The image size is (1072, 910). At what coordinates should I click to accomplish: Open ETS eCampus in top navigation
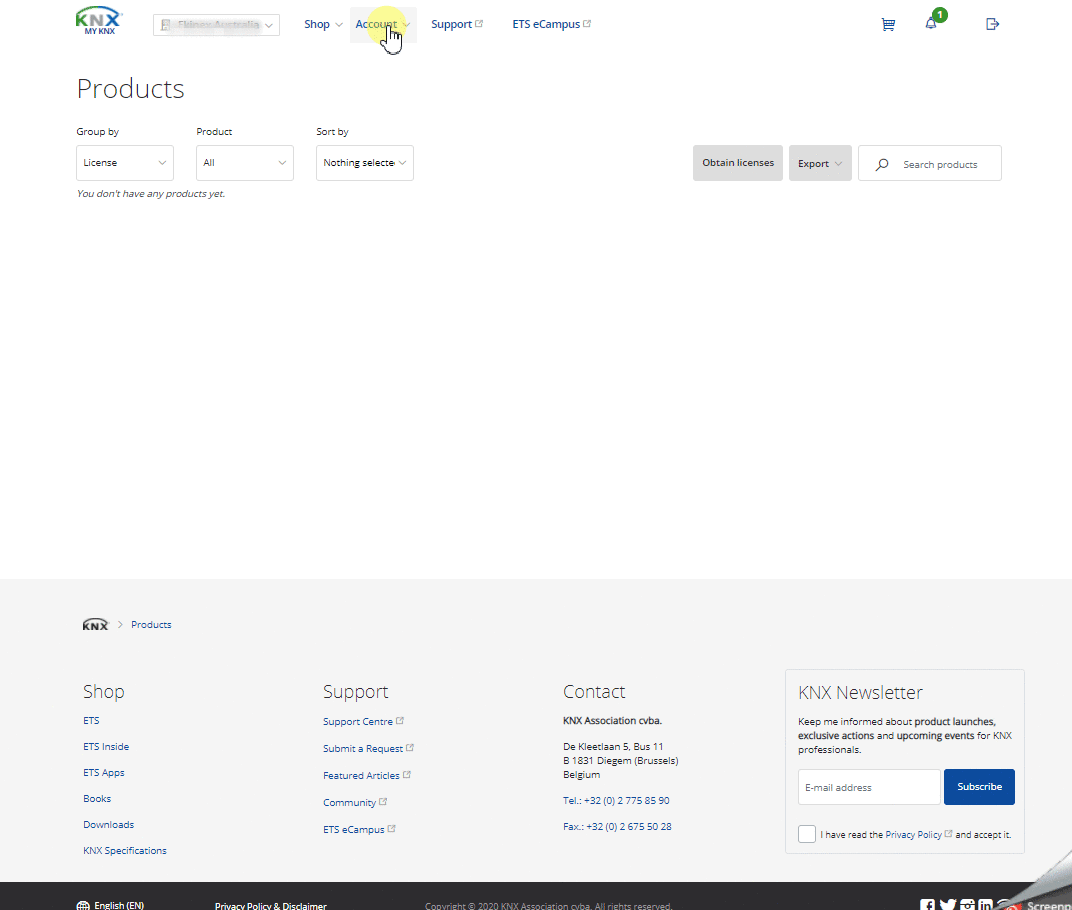(x=551, y=25)
